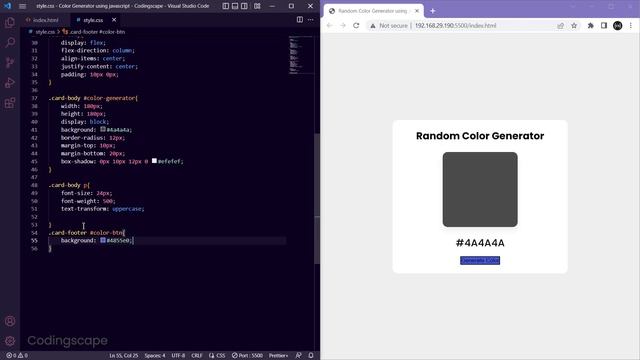The height and width of the screenshot is (360, 640).
Task: Open Chrome three-dot menu
Action: [x=631, y=25]
